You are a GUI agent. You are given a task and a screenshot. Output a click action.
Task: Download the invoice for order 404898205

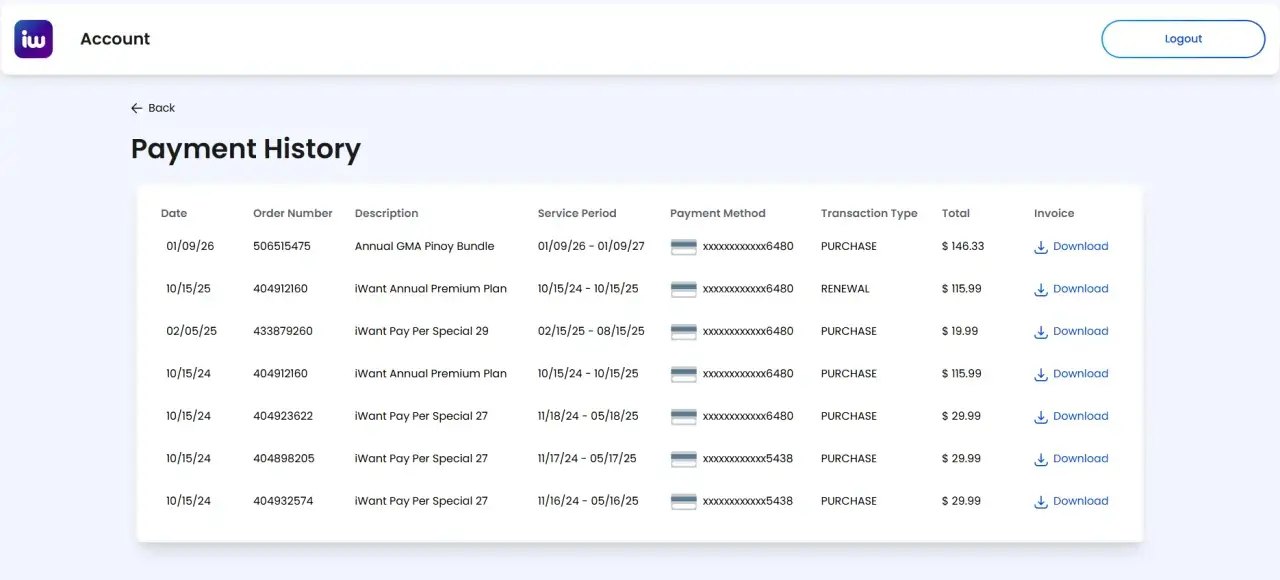pyautogui.click(x=1071, y=459)
